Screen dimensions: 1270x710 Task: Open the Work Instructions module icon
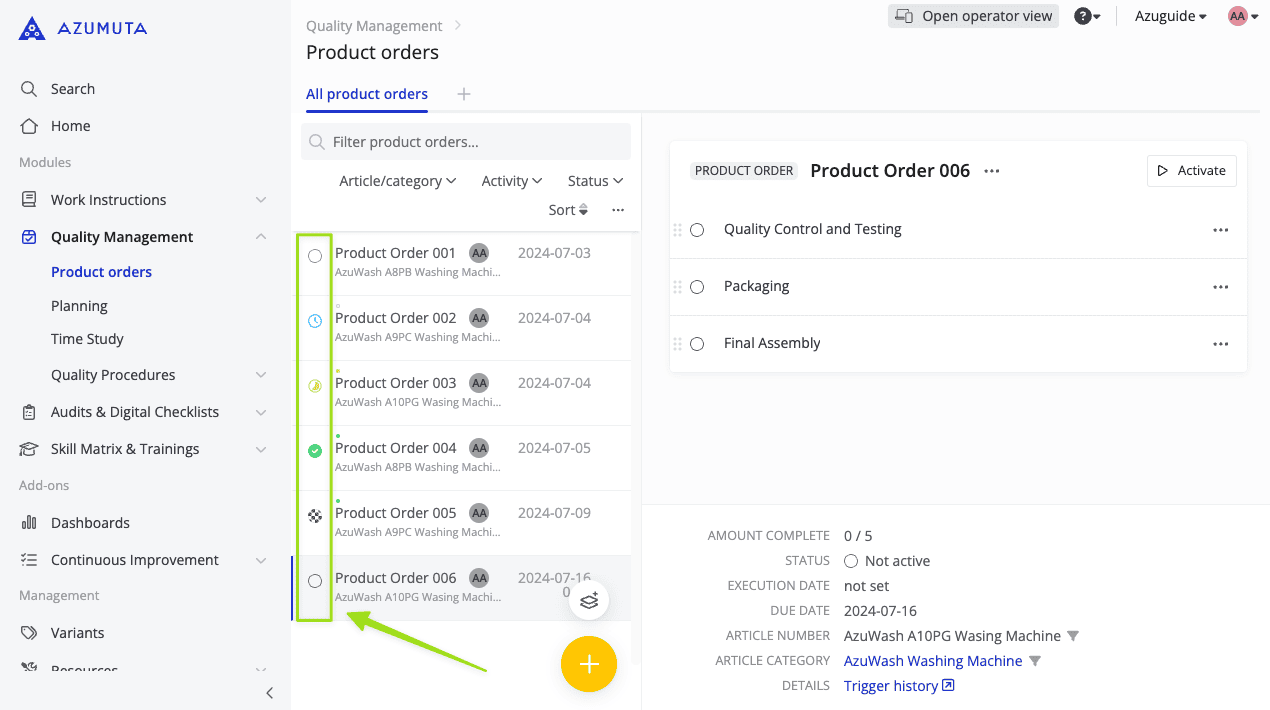click(x=29, y=199)
